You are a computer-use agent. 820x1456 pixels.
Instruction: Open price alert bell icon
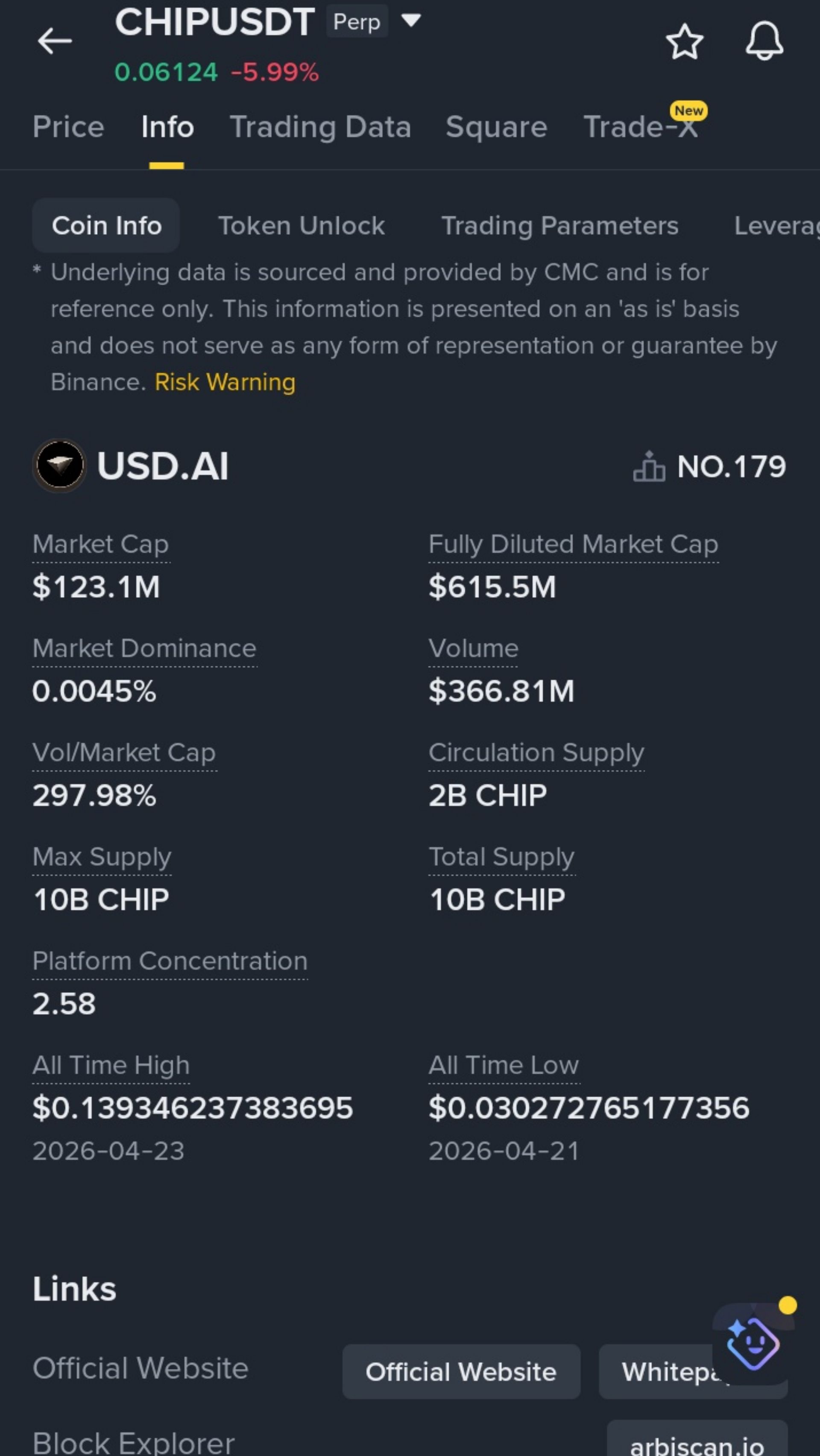764,41
